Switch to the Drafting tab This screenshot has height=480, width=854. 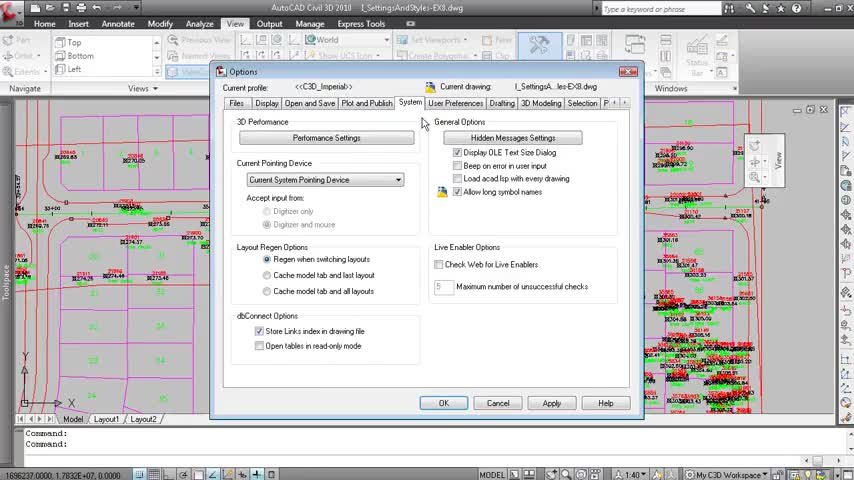(502, 103)
